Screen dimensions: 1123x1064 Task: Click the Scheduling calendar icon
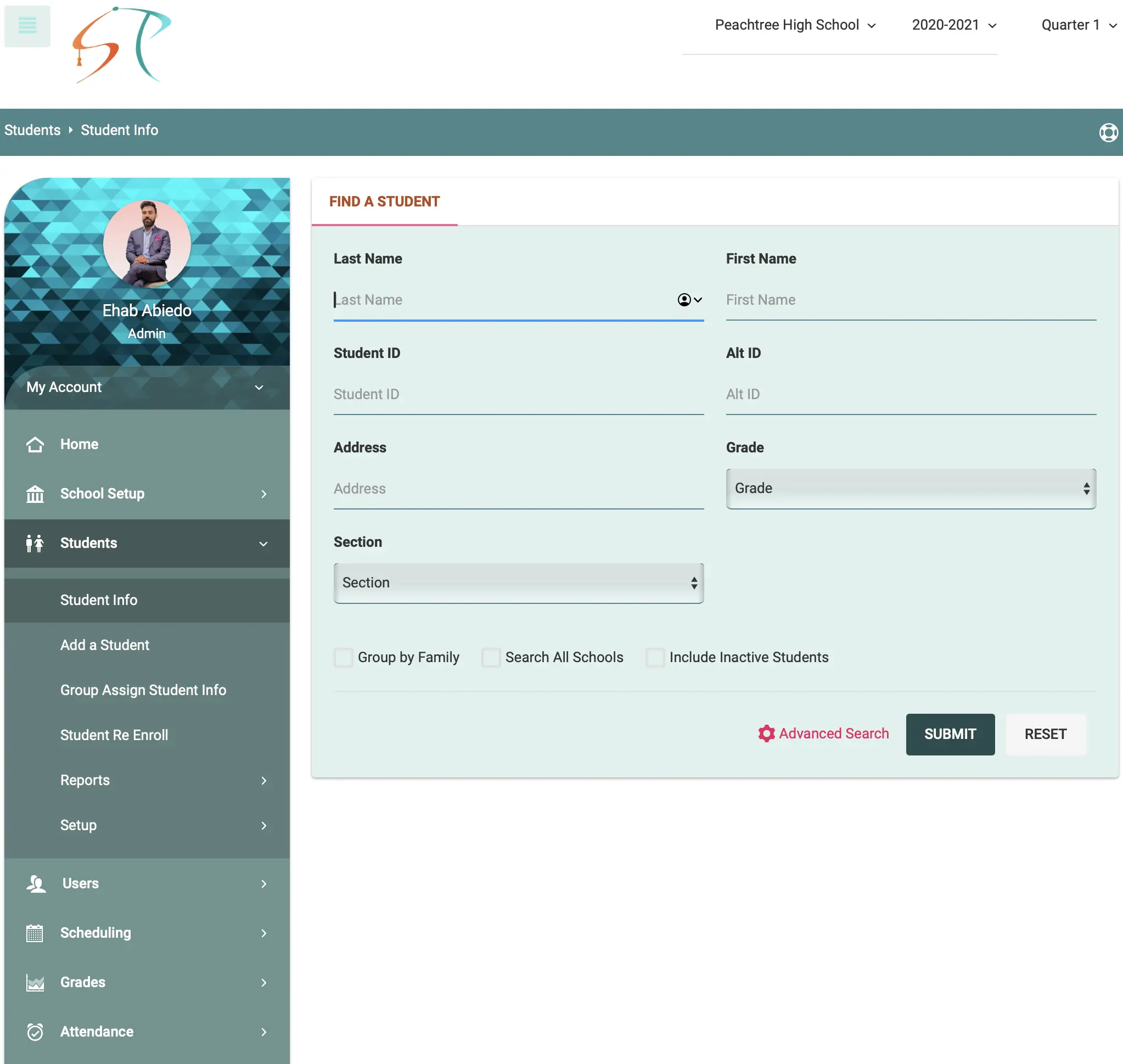pyautogui.click(x=35, y=933)
